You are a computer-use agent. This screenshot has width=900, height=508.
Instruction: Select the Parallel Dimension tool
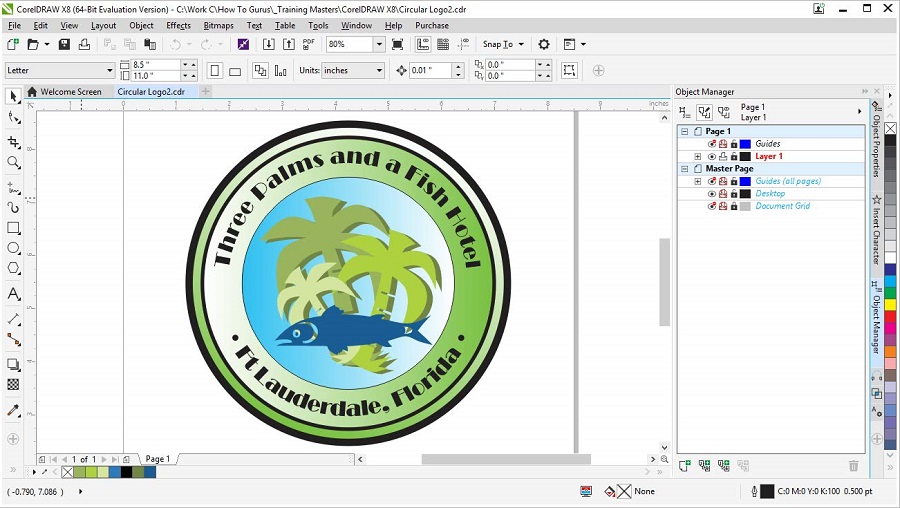pos(14,319)
